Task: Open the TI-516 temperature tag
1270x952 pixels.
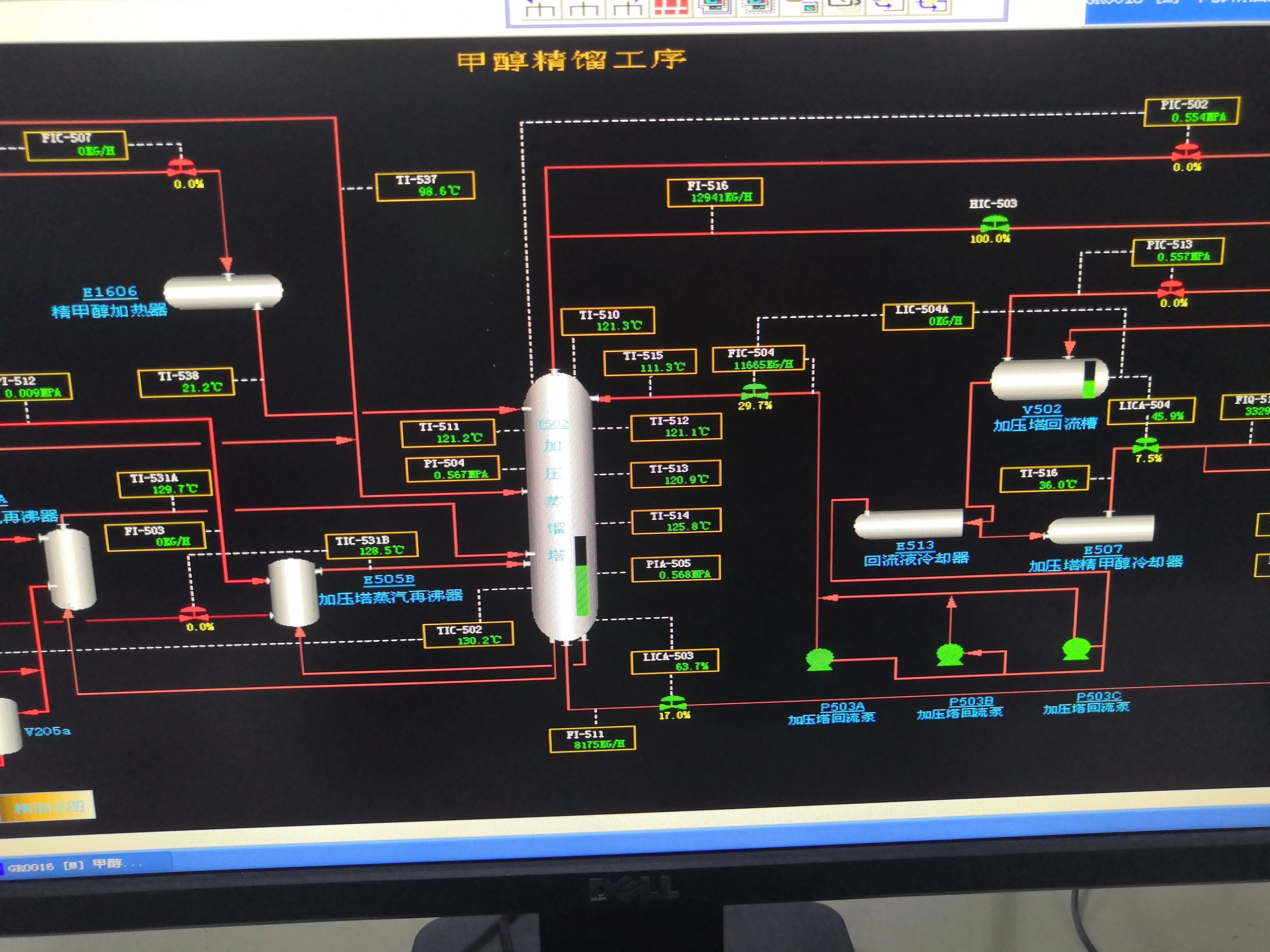Action: coord(1045,478)
